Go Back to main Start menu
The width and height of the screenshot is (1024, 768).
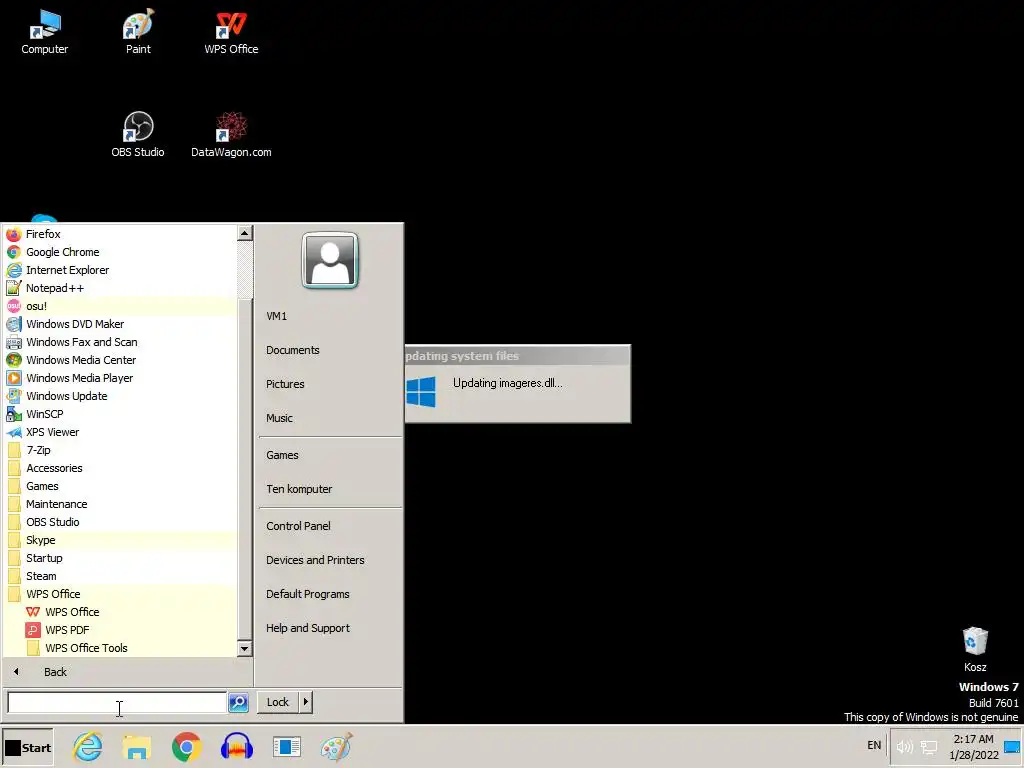pyautogui.click(x=55, y=672)
